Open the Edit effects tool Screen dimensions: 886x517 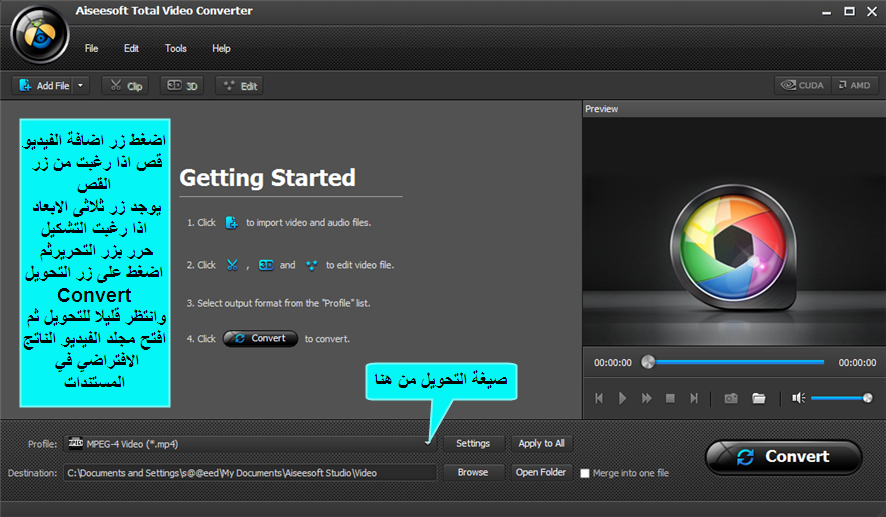pyautogui.click(x=240, y=86)
